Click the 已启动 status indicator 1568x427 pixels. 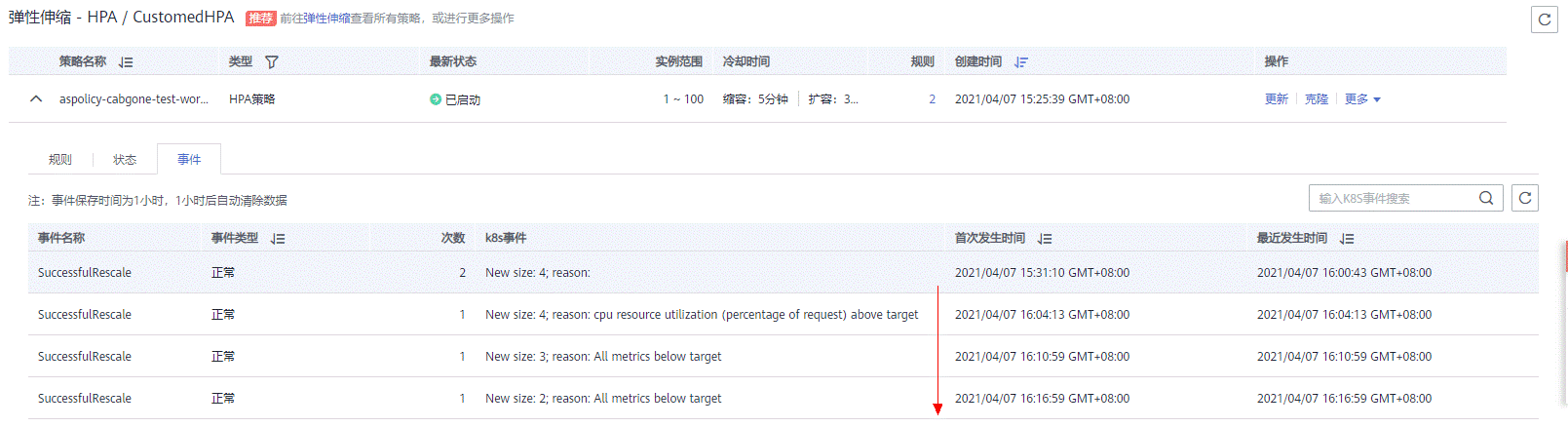(455, 99)
